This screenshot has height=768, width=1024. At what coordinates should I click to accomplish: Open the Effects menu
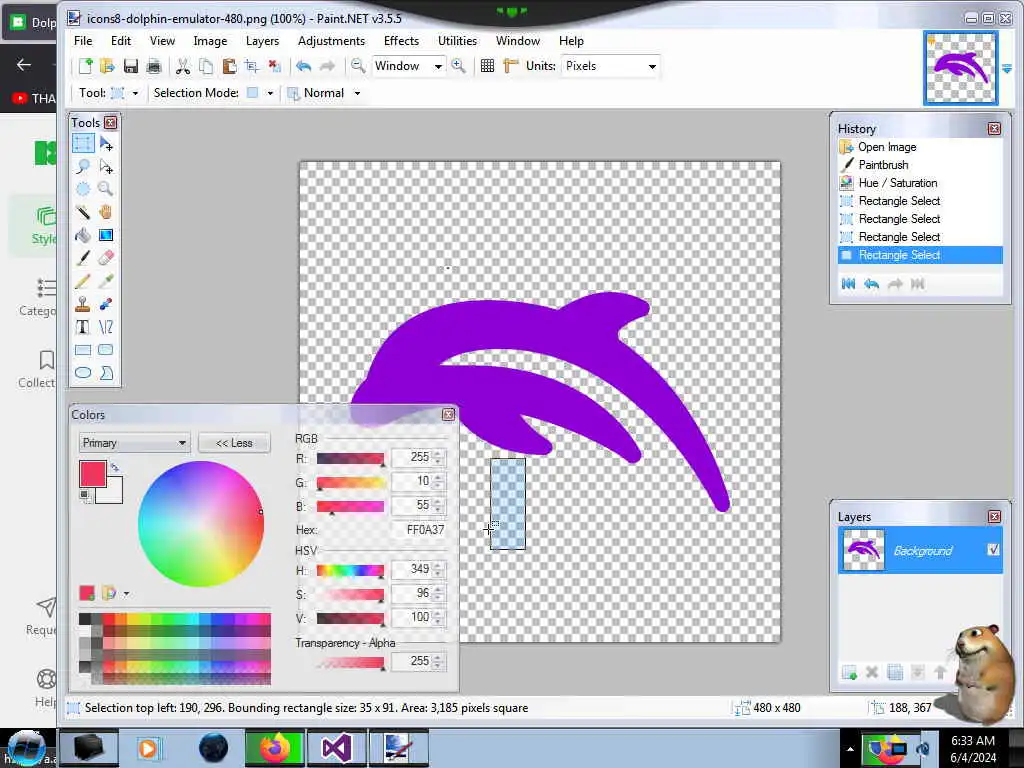coord(402,40)
